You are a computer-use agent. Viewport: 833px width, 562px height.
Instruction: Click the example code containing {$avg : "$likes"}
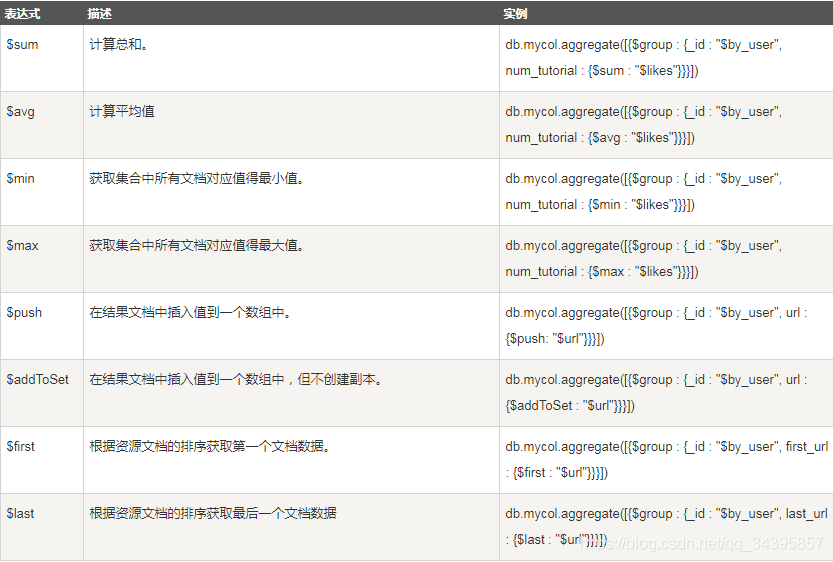click(644, 125)
